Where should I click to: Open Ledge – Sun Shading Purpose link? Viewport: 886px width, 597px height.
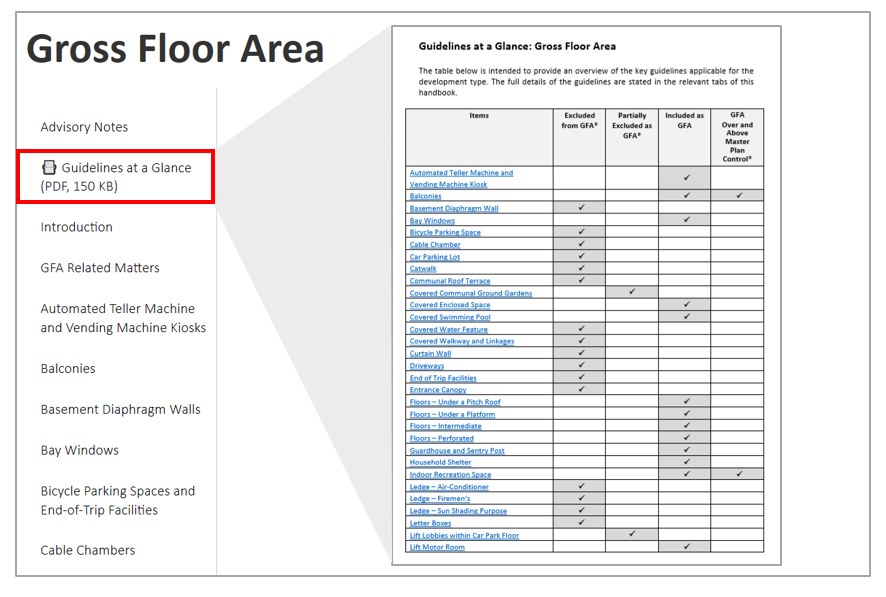point(458,511)
